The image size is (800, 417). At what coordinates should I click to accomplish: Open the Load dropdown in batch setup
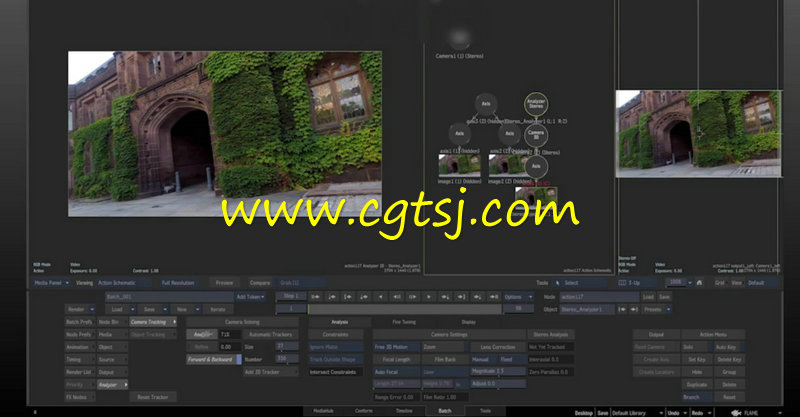point(132,309)
